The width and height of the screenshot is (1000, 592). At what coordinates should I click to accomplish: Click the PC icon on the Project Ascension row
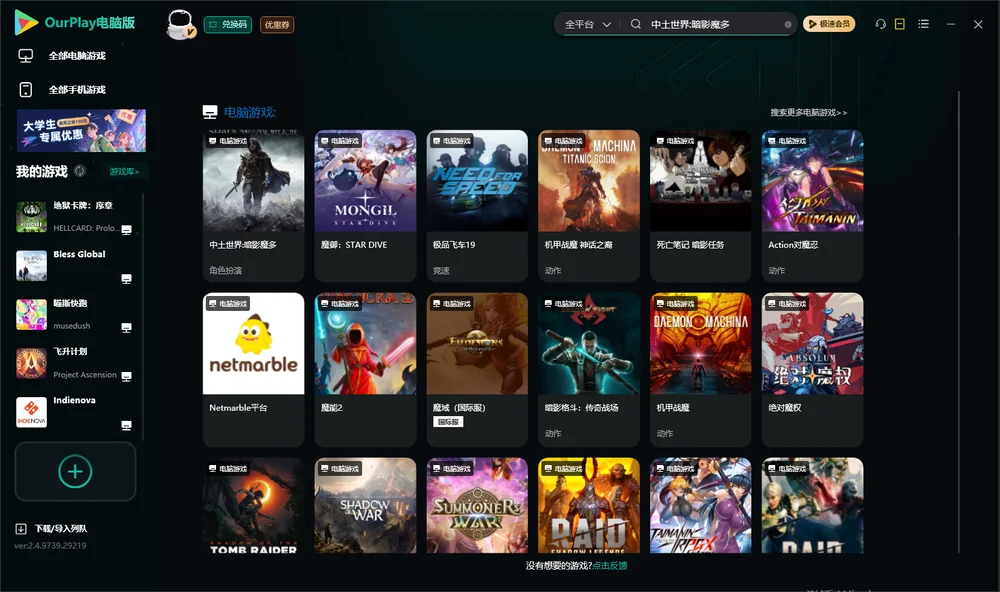point(126,376)
